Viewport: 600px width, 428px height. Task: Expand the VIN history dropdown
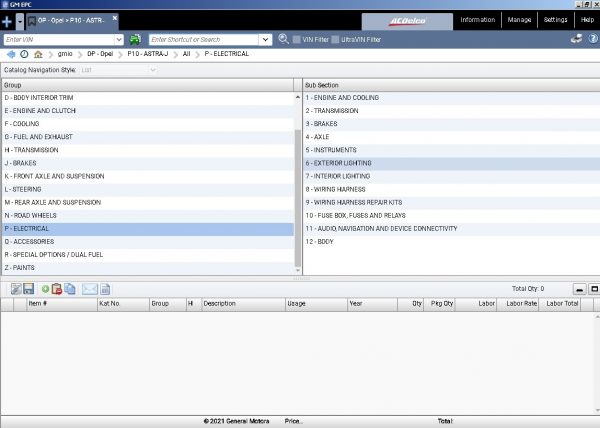pyautogui.click(x=119, y=39)
